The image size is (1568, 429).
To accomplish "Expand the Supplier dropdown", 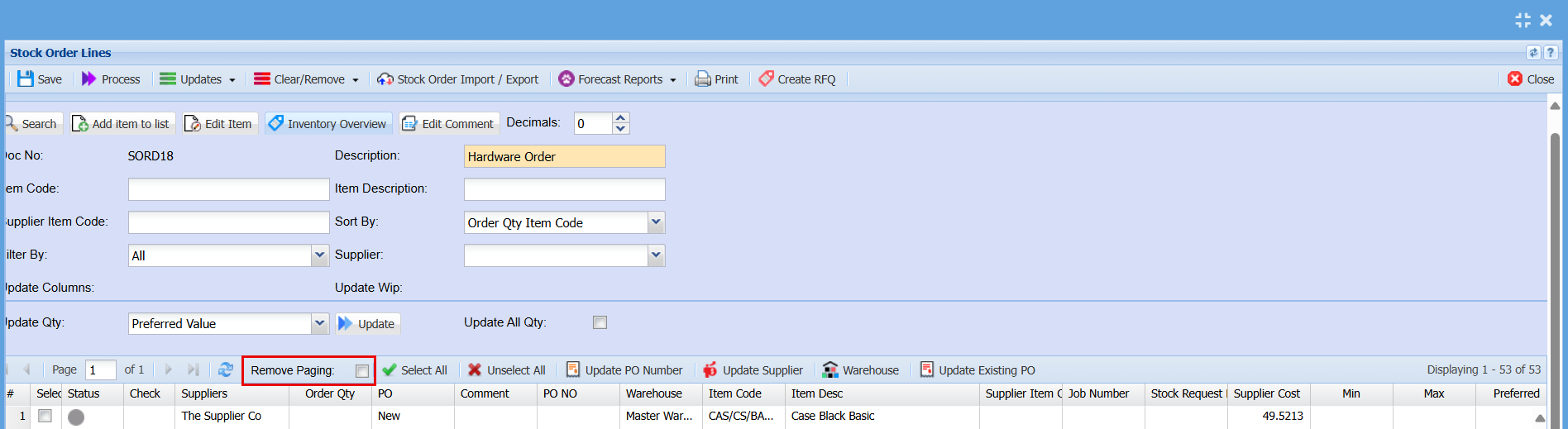I will [656, 255].
